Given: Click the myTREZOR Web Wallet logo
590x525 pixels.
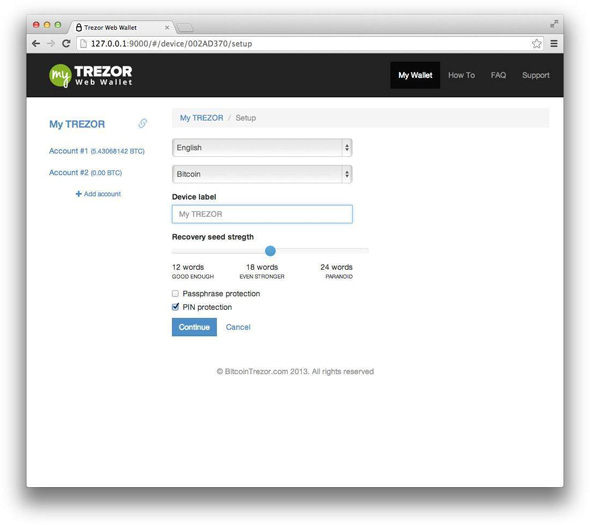Looking at the screenshot, I should click(x=91, y=75).
